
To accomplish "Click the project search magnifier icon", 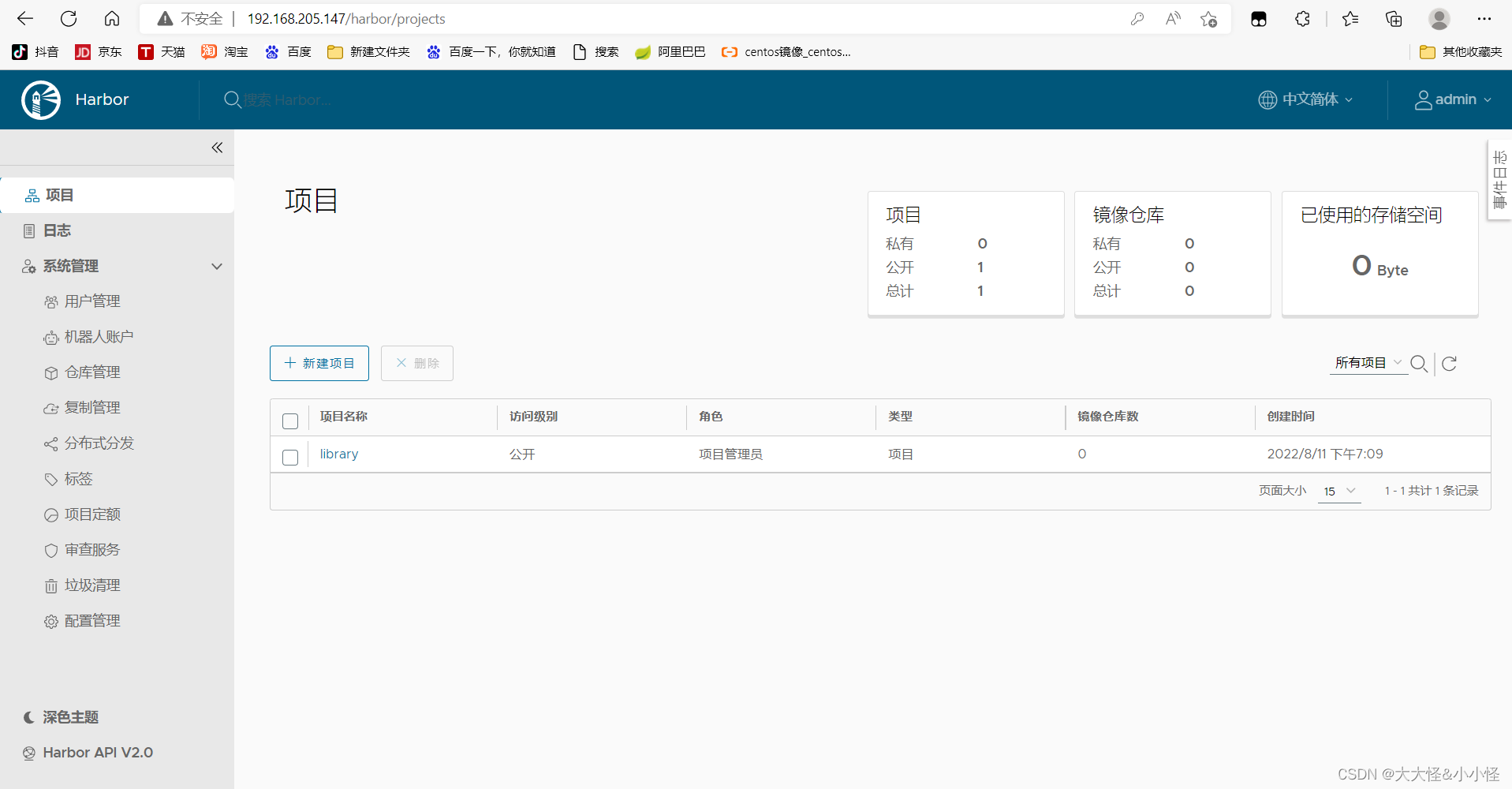I will 1419,364.
